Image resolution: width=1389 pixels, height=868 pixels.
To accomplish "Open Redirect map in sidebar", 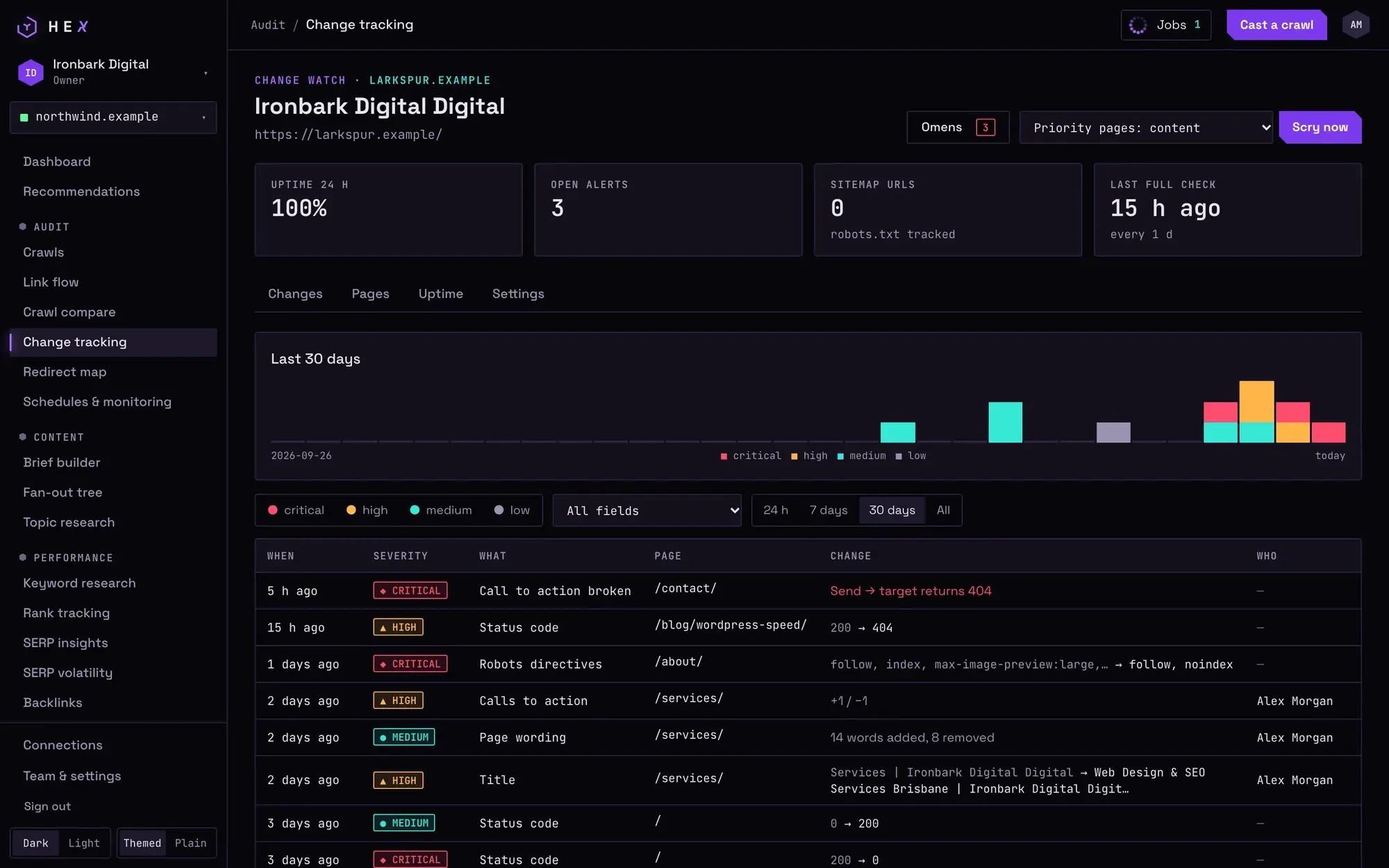I will tap(113, 372).
